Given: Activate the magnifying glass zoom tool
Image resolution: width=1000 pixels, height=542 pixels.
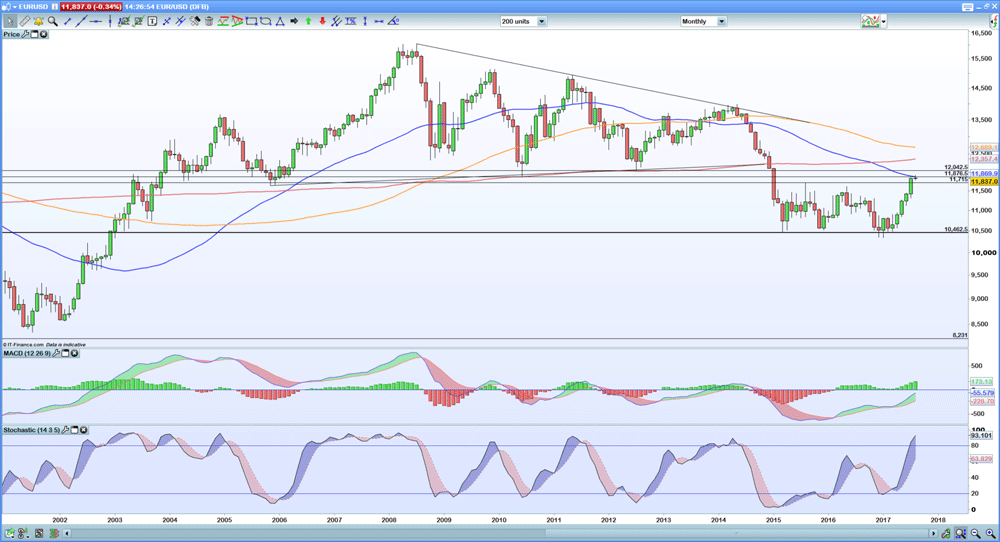Looking at the screenshot, I should (x=53, y=21).
